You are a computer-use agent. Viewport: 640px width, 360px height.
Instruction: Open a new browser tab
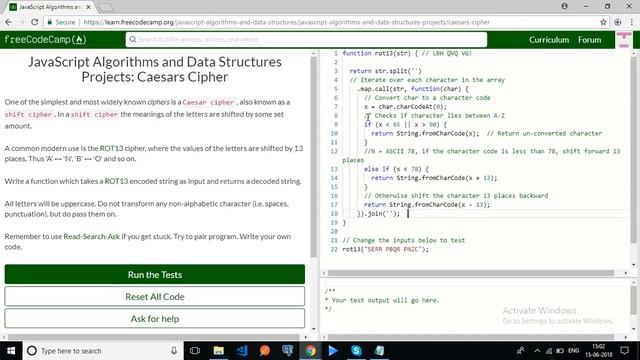(x=106, y=7)
